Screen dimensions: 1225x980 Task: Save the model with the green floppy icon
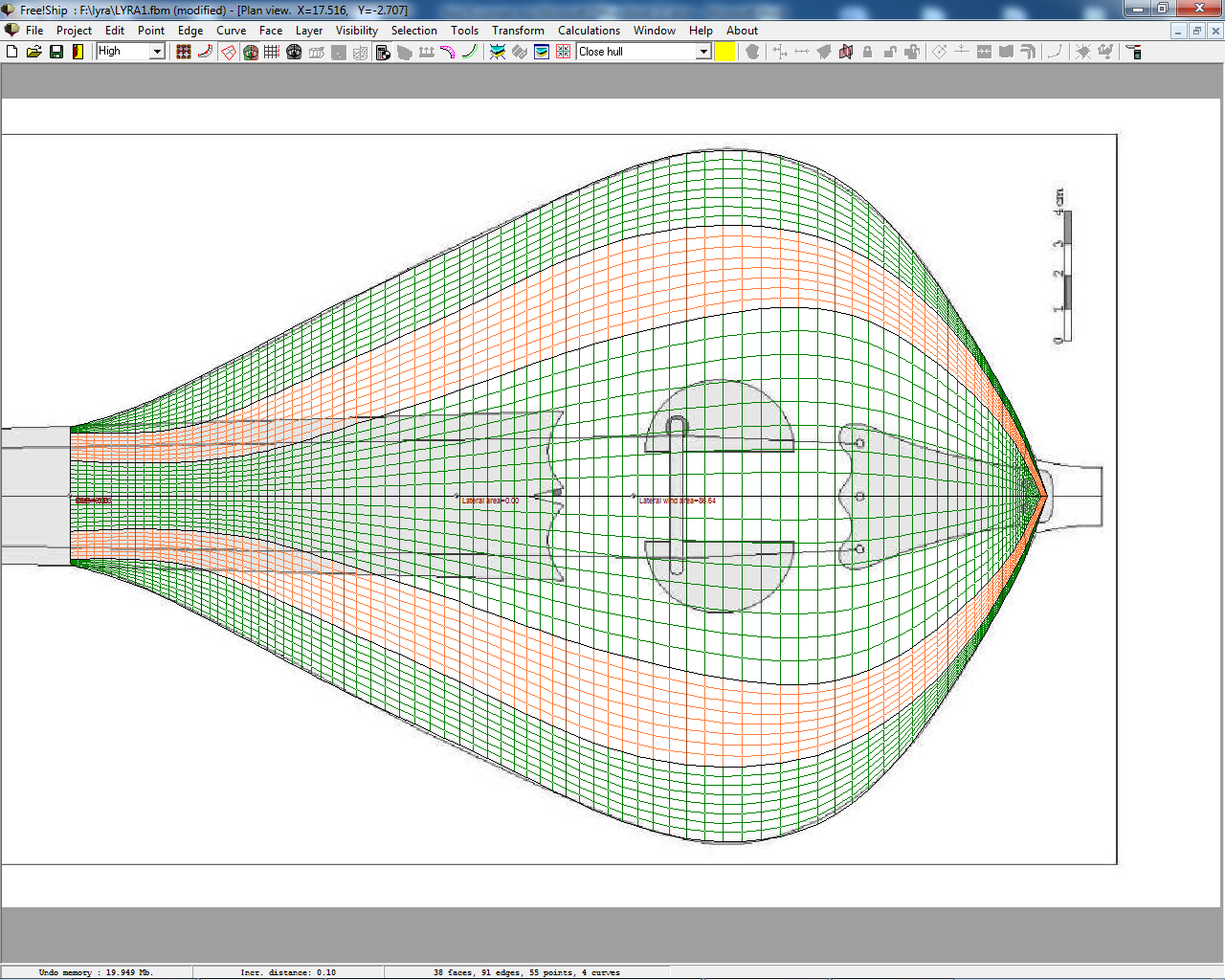56,52
